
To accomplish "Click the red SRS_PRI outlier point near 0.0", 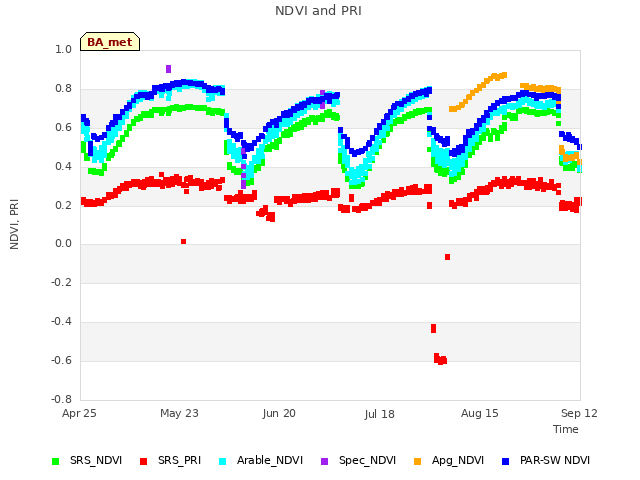I will [184, 242].
